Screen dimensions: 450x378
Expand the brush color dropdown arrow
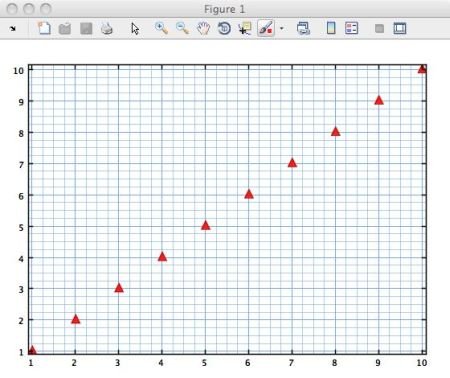pyautogui.click(x=282, y=29)
